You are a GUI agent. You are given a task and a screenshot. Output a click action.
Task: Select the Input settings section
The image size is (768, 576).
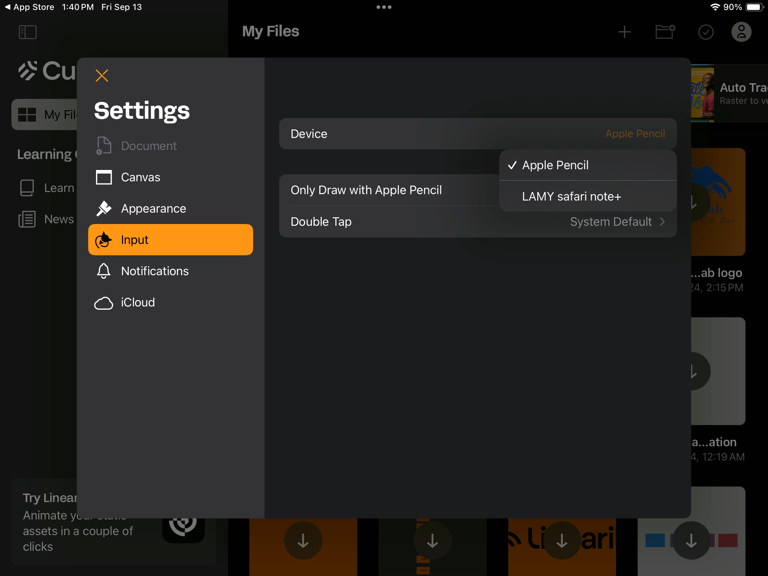tap(170, 240)
